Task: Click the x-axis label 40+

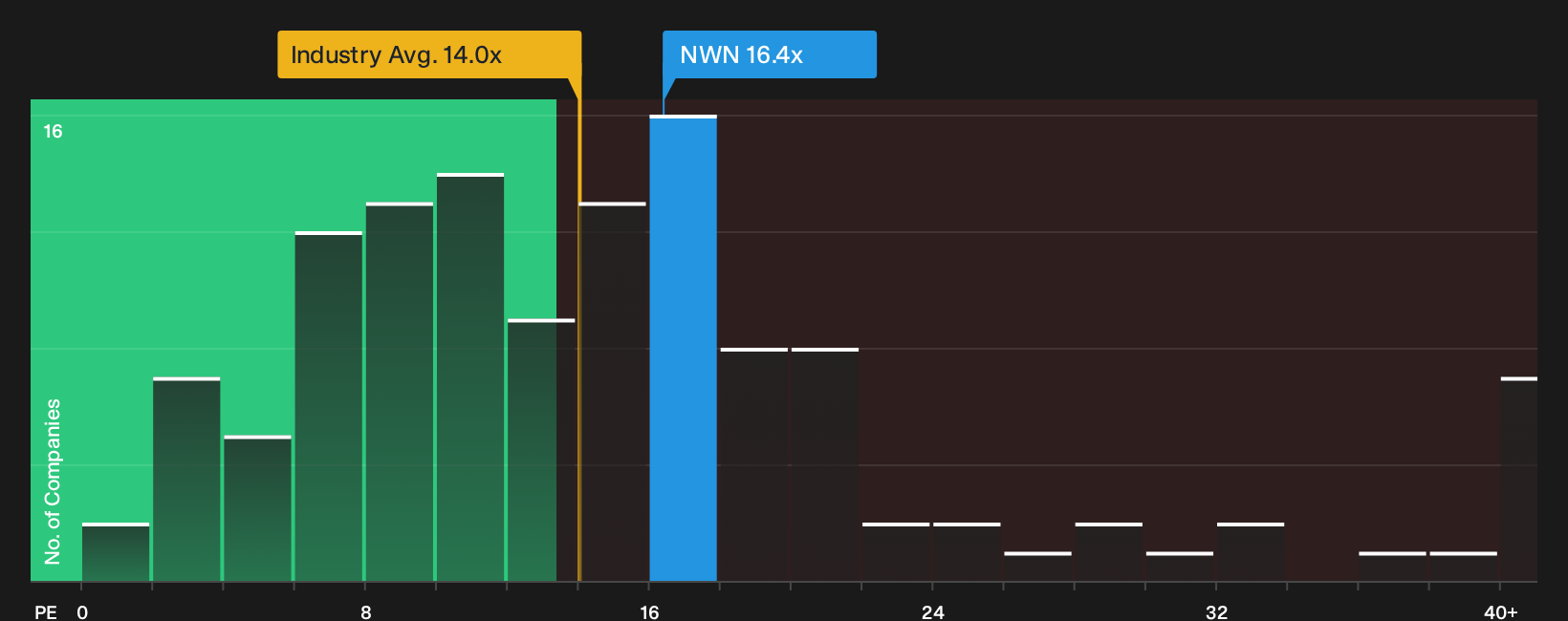Action: 1501,611
